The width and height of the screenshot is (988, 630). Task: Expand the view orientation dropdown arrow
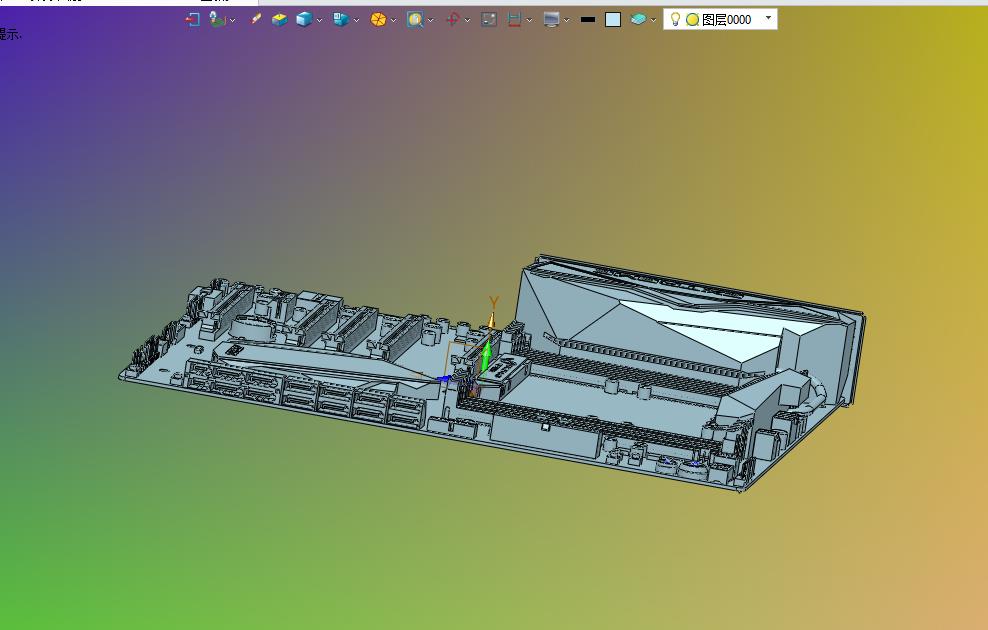(x=357, y=20)
